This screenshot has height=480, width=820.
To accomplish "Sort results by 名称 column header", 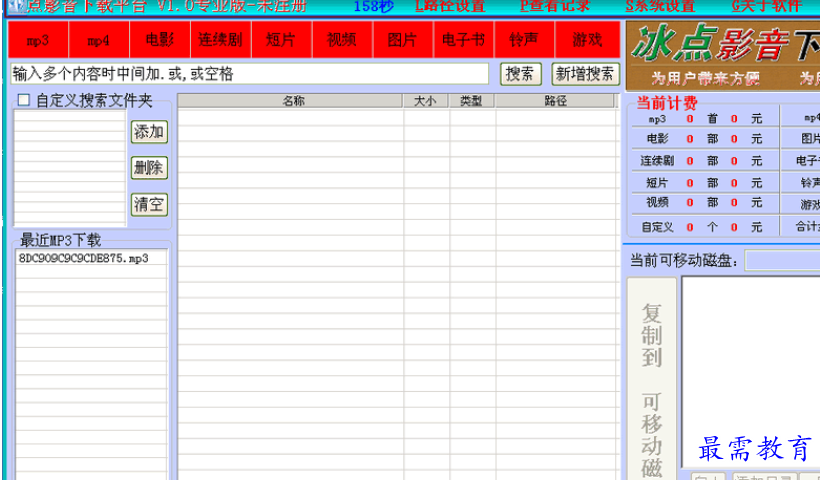I will pos(290,100).
